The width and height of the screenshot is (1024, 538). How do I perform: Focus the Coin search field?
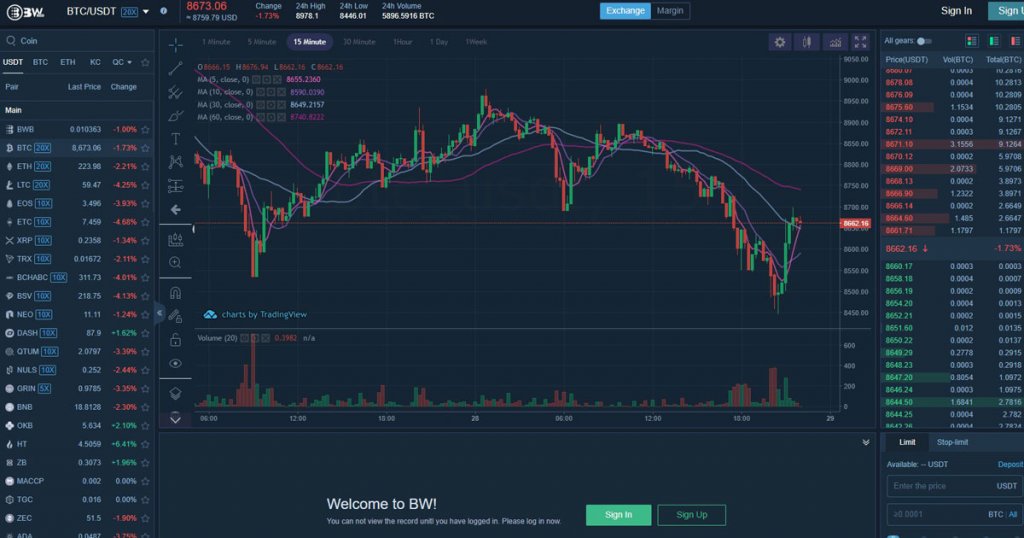77,40
